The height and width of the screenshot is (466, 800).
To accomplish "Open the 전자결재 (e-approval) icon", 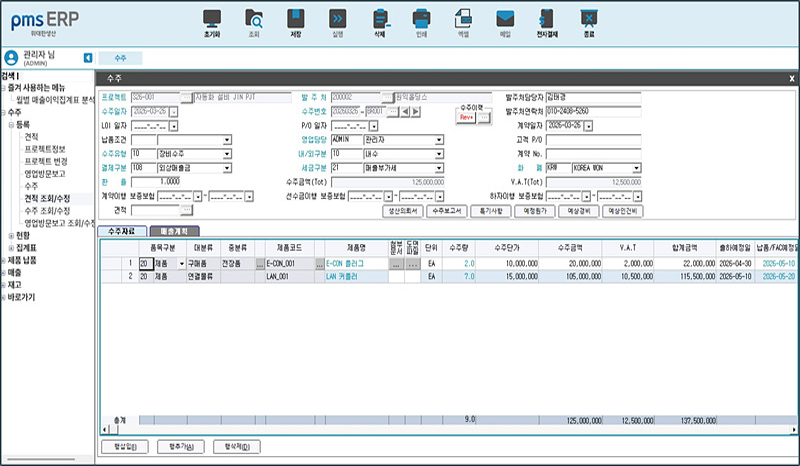I will 547,19.
